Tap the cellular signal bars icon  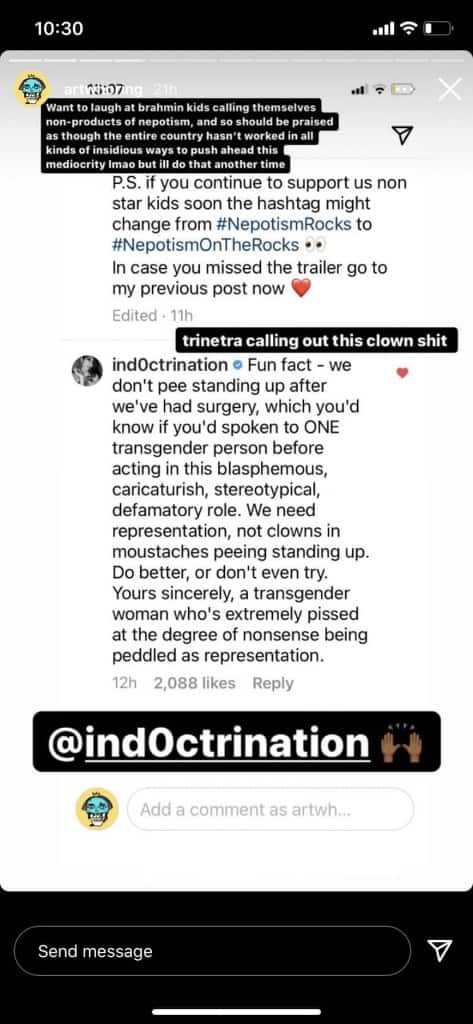(383, 29)
